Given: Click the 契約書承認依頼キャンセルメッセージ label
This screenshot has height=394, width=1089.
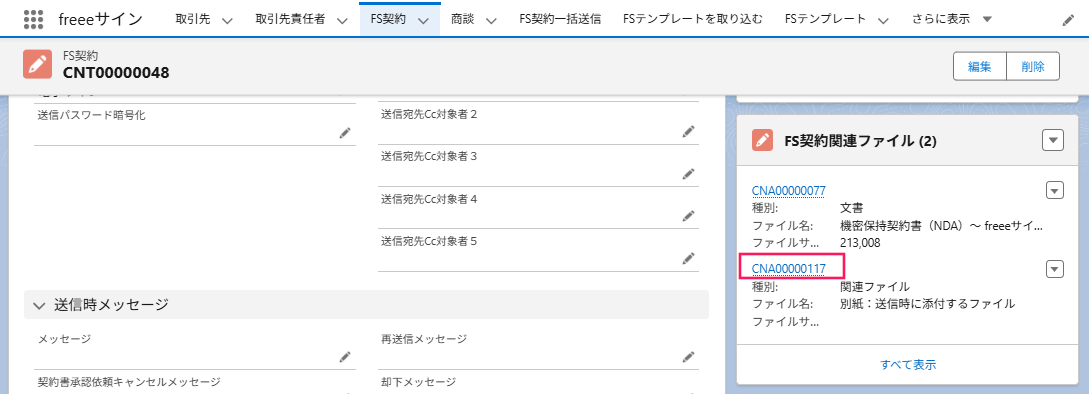Looking at the screenshot, I should [x=129, y=382].
